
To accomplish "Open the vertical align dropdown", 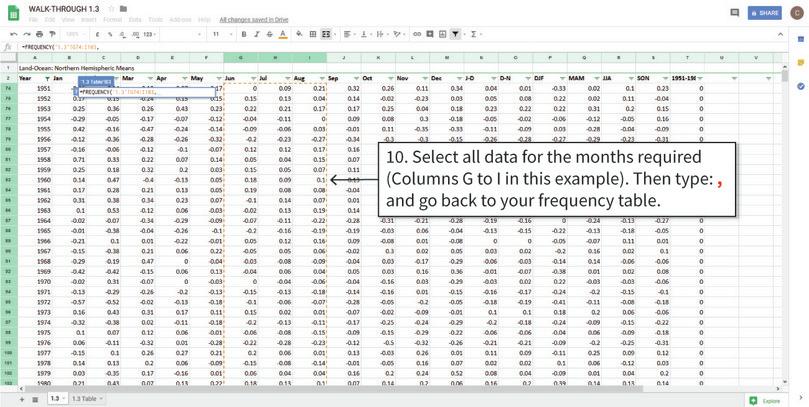I will tap(366, 34).
